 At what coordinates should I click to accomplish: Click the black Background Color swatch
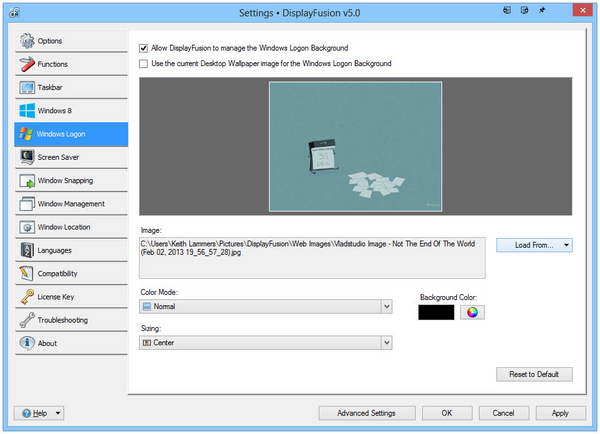(436, 312)
